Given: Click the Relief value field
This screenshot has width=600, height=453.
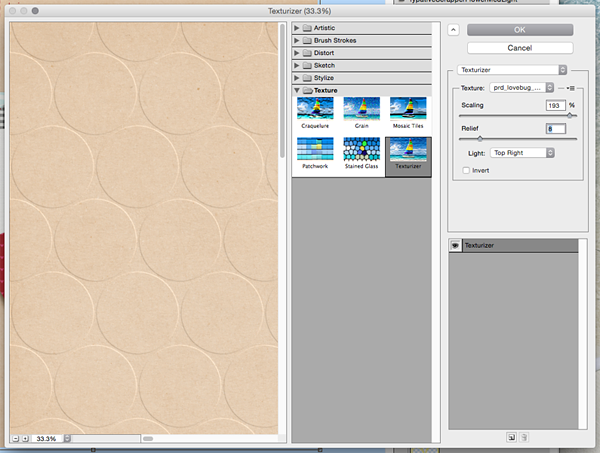Looking at the screenshot, I should (x=556, y=129).
